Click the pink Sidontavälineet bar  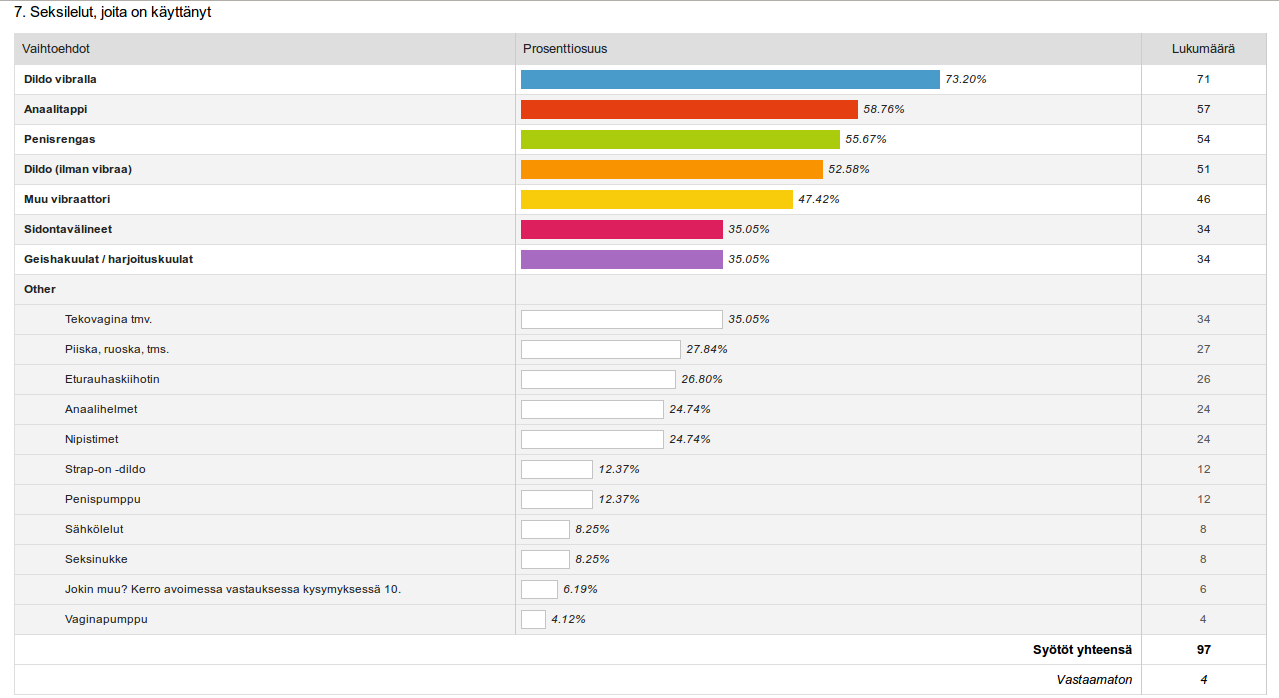click(x=621, y=229)
